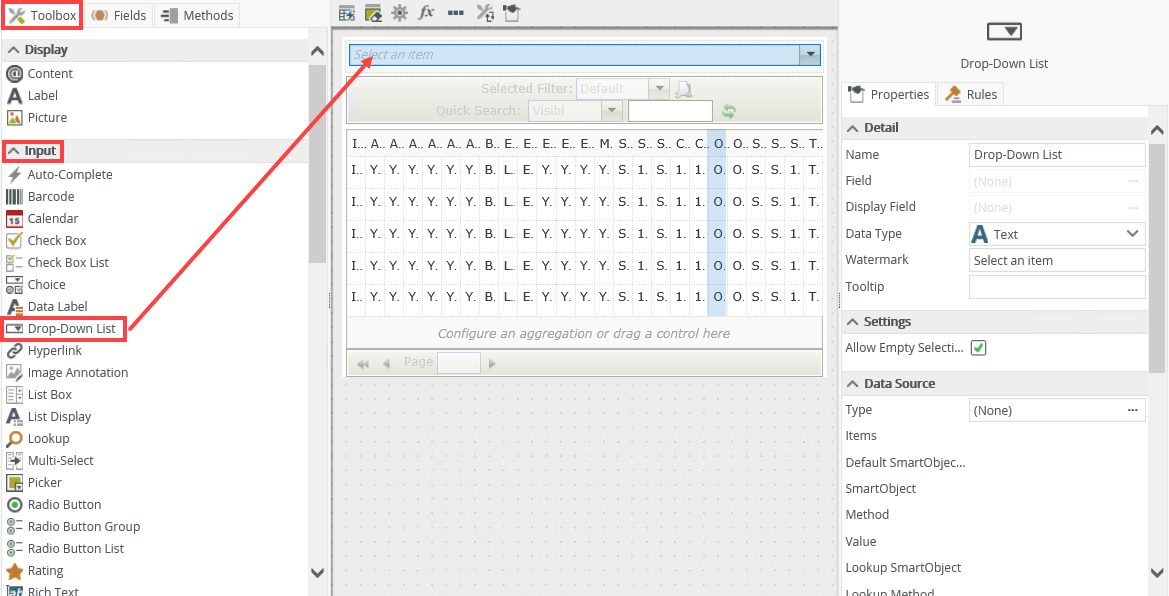Select the Radio Button Group control icon
Screen dimensions: 1169x596
tap(14, 527)
